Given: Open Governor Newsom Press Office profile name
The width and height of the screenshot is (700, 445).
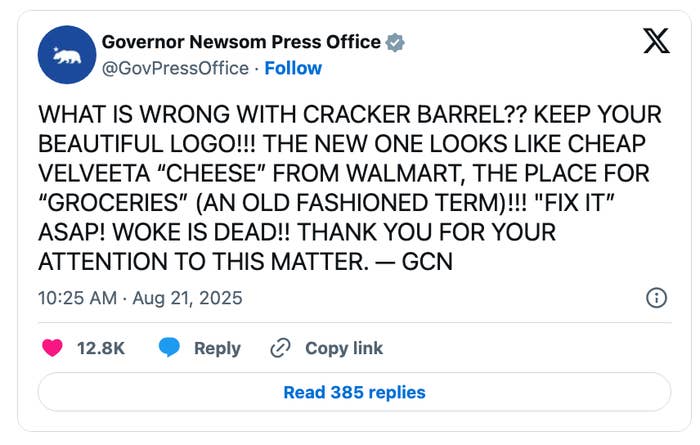Looking at the screenshot, I should point(241,42).
